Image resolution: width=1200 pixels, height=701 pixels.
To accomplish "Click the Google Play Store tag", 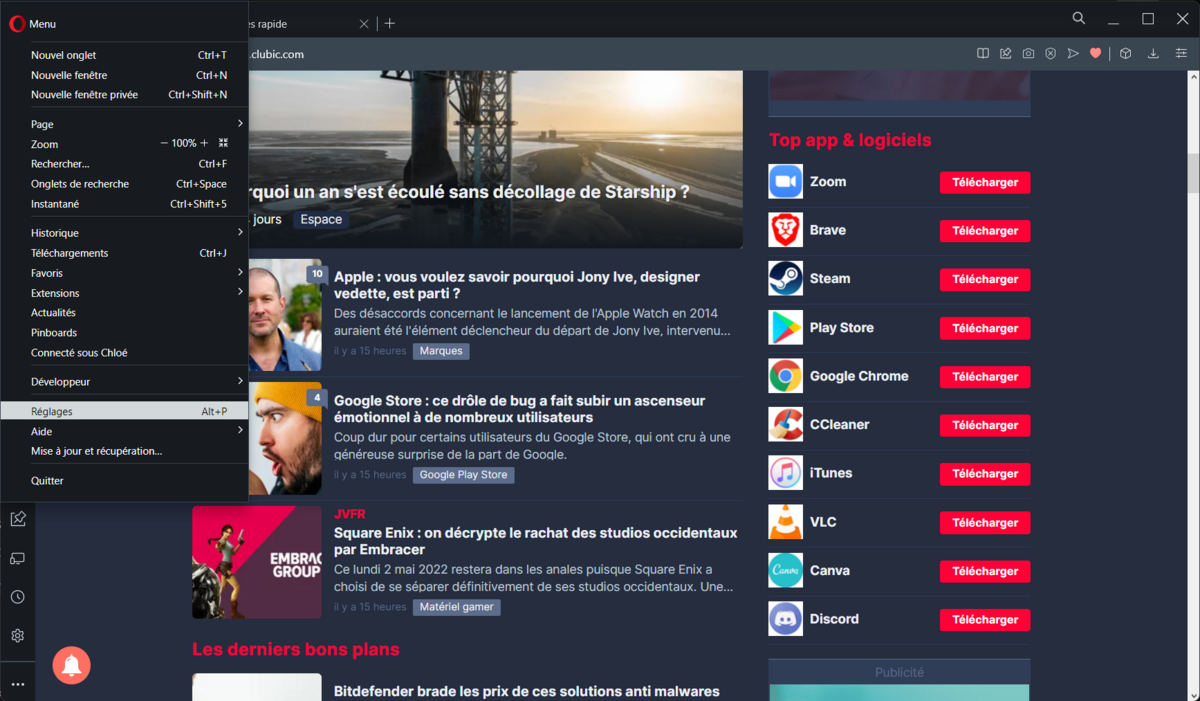I will pos(463,475).
